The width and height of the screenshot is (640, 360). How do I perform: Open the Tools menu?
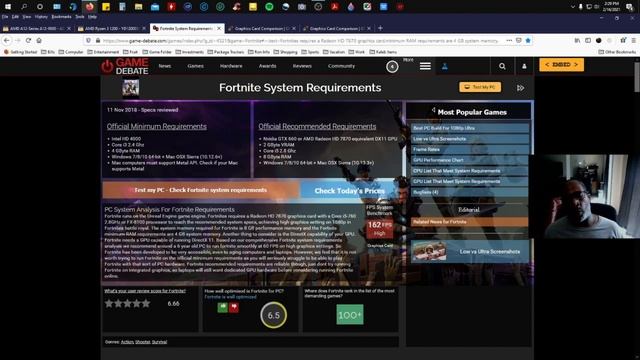tap(80, 17)
